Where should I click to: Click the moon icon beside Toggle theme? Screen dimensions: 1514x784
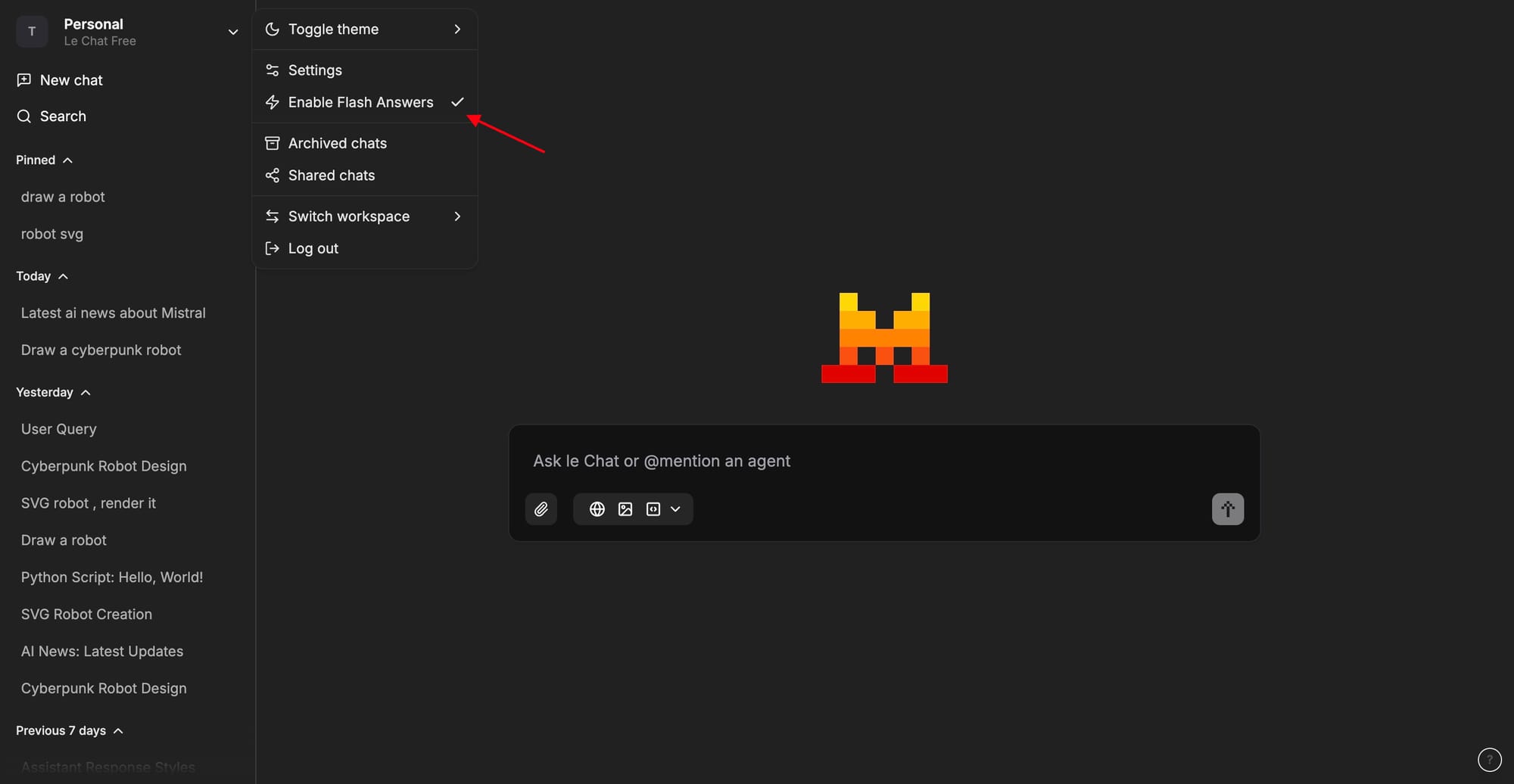[273, 30]
